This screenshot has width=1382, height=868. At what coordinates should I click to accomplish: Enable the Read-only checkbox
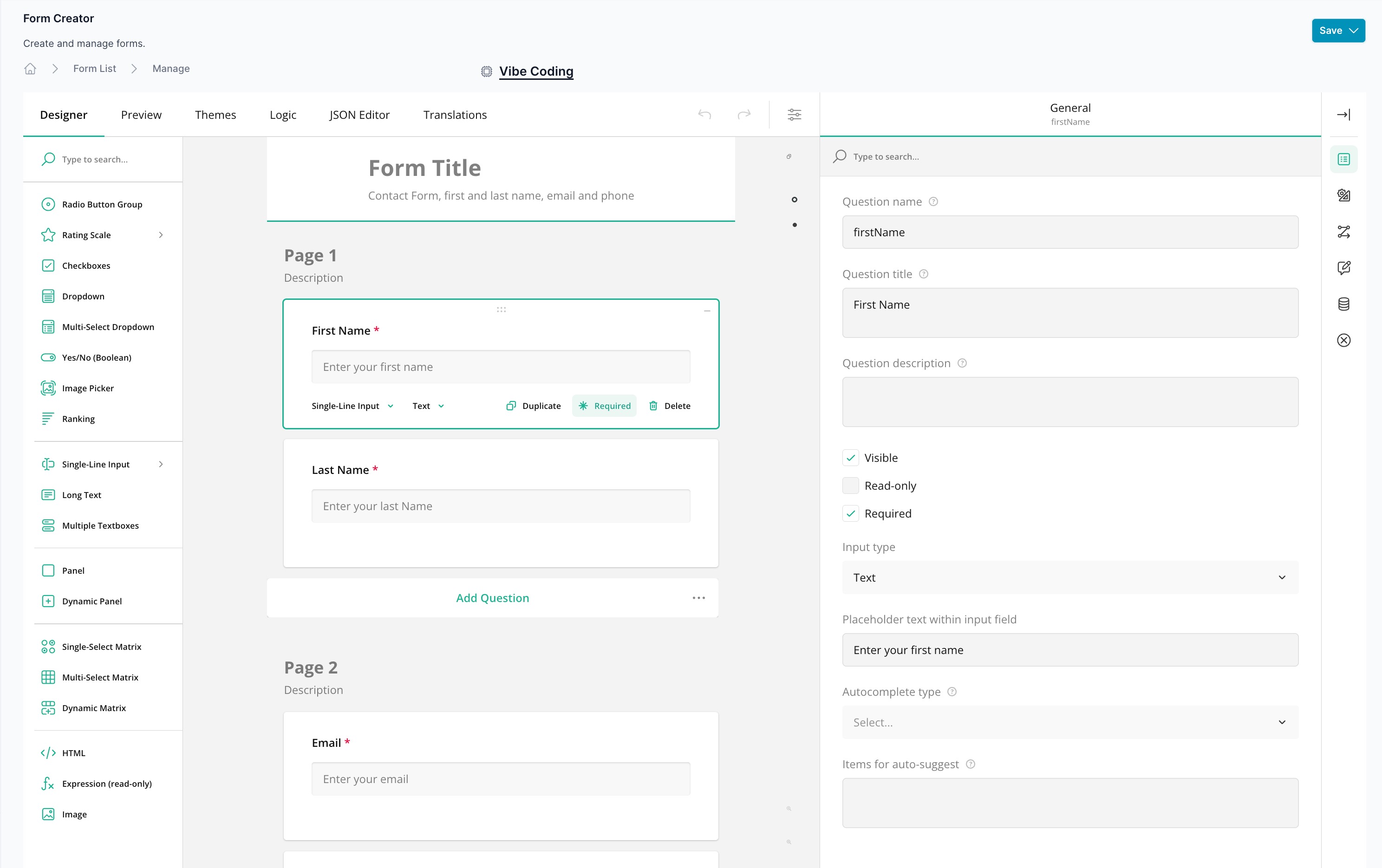click(851, 486)
